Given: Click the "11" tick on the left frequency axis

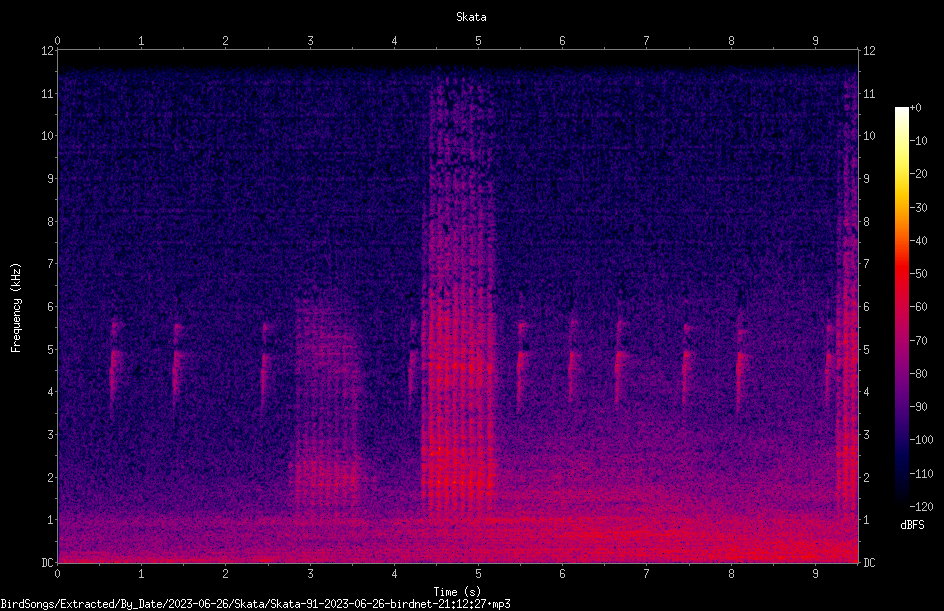Looking at the screenshot, I should pos(47,93).
